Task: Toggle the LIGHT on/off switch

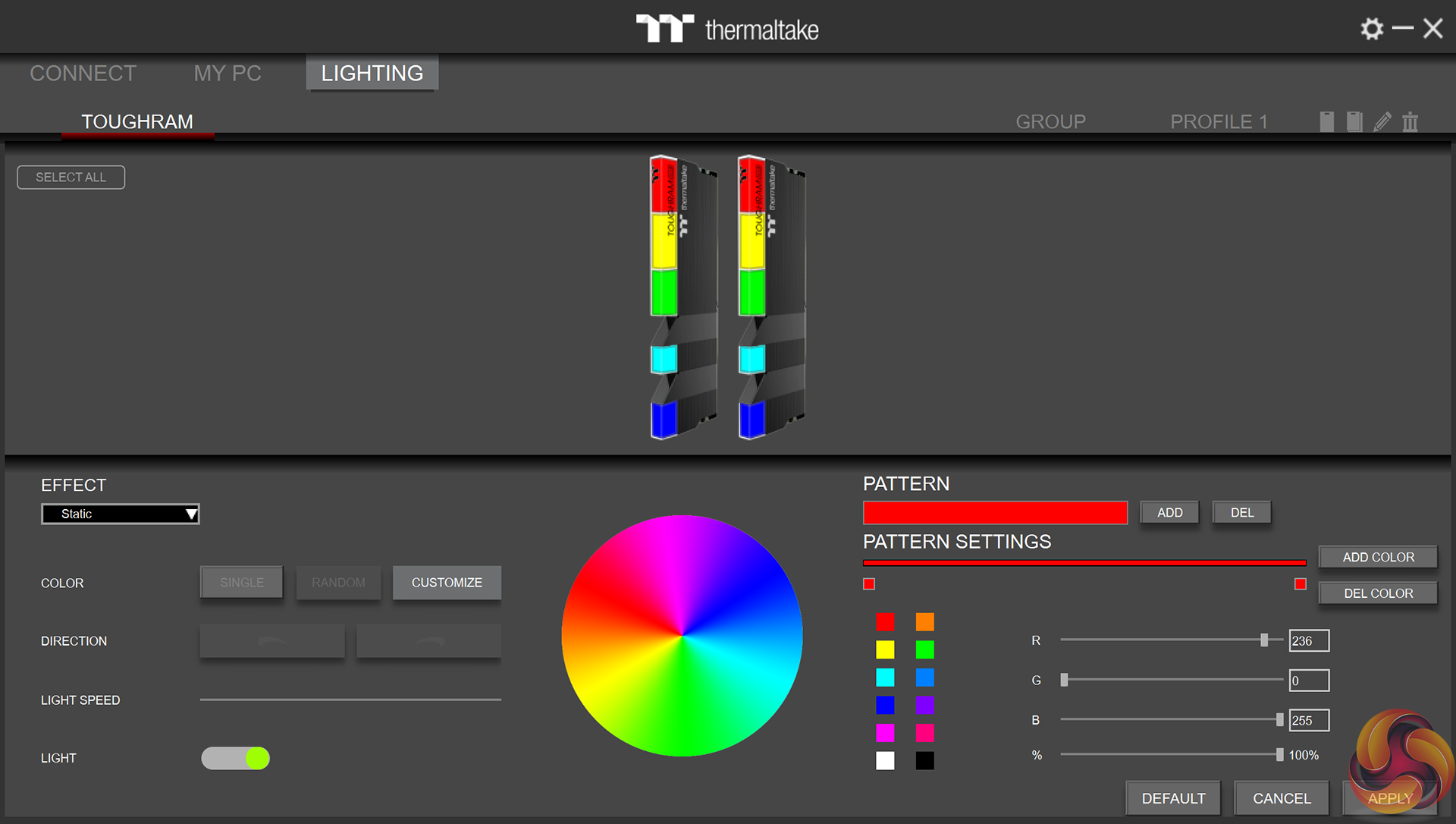Action: 235,758
